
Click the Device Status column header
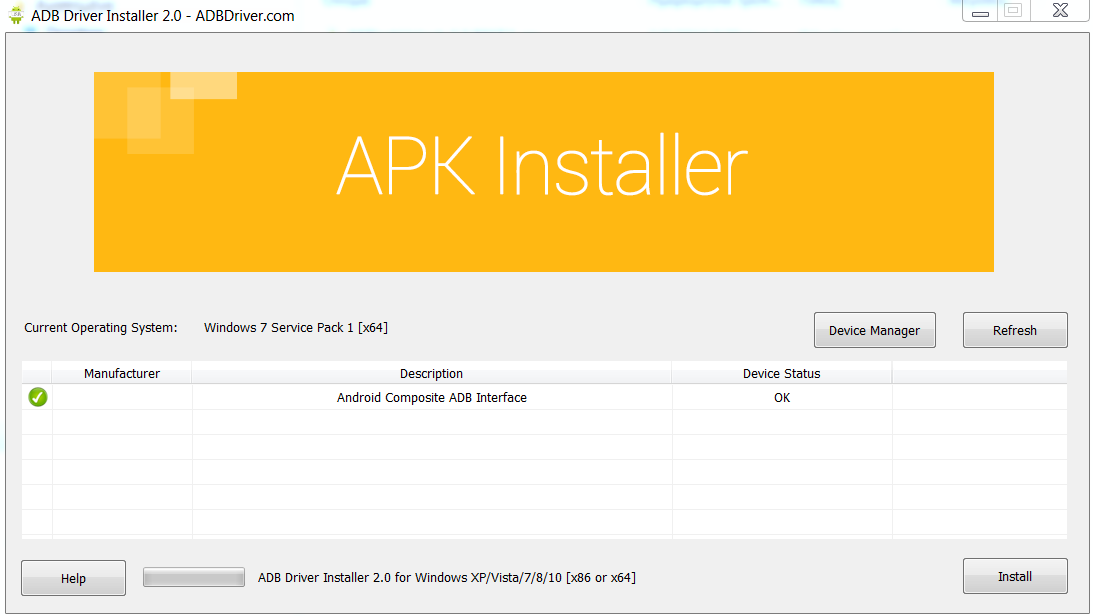click(x=781, y=374)
